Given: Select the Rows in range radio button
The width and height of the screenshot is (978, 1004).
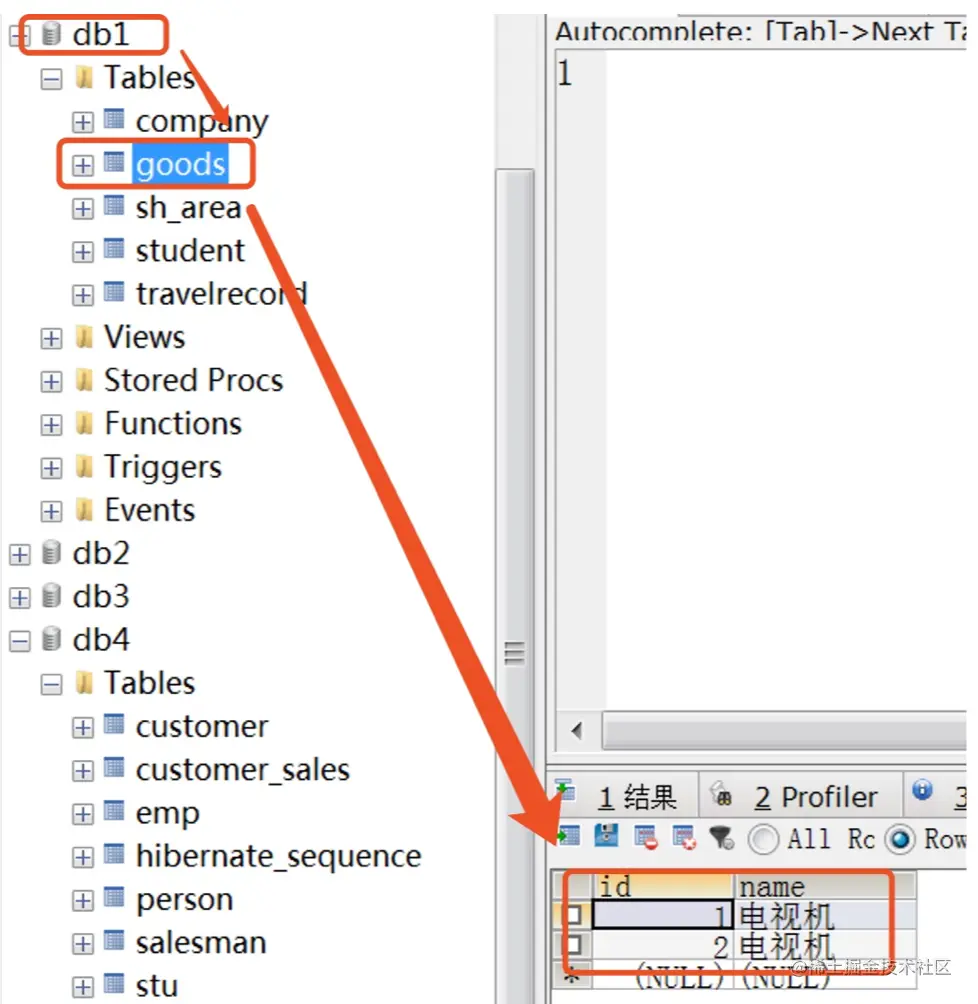Looking at the screenshot, I should [900, 839].
